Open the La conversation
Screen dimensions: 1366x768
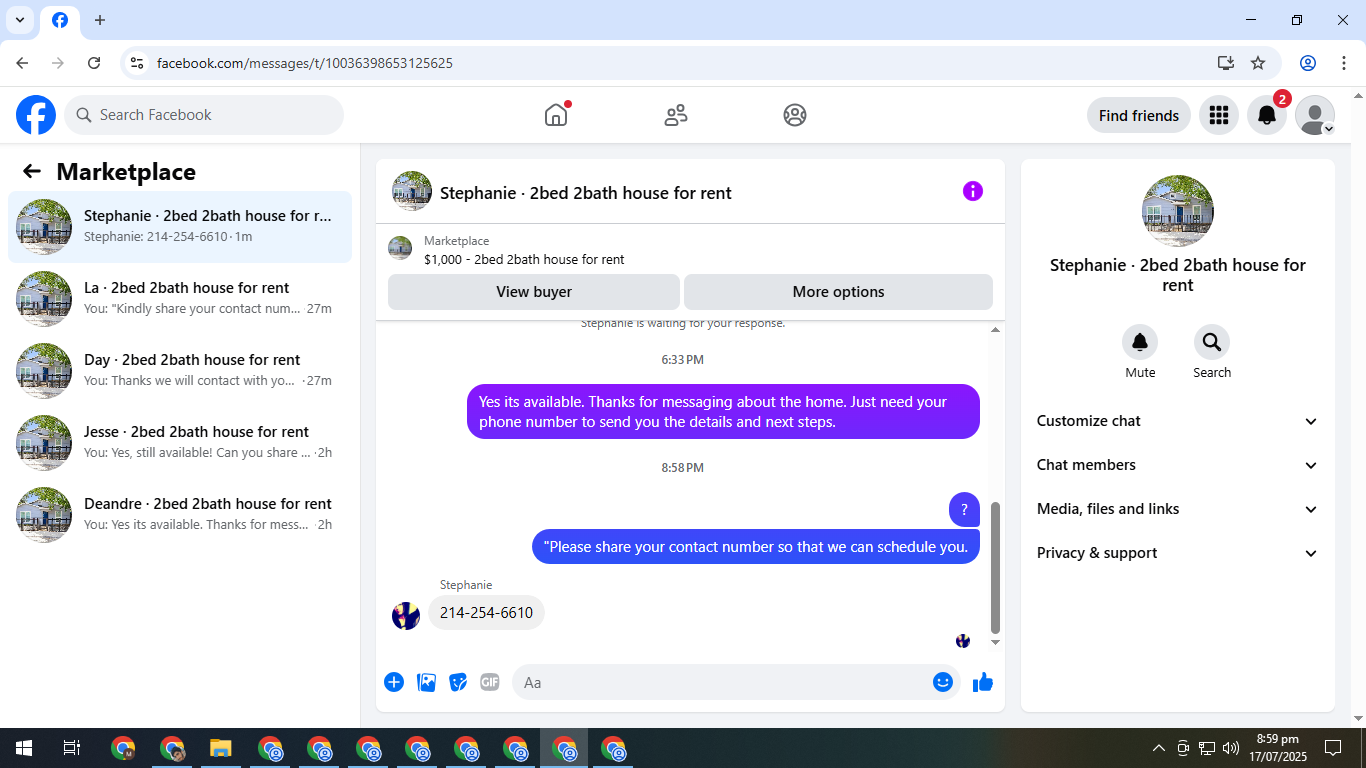(x=180, y=299)
